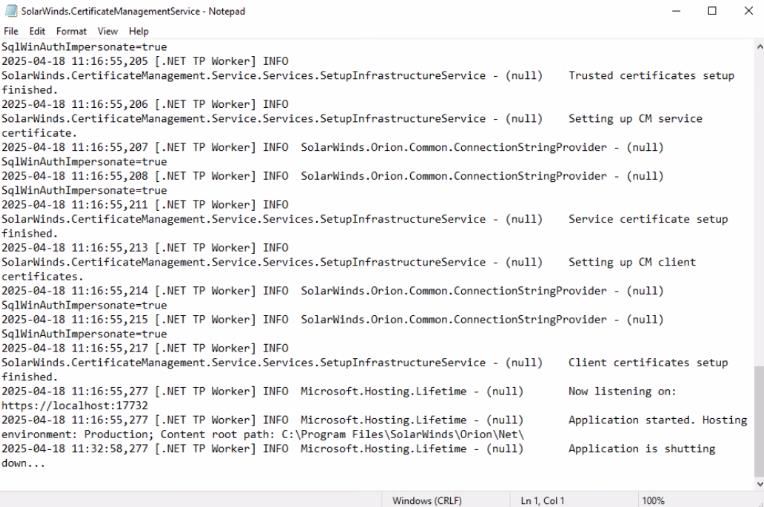This screenshot has width=764, height=507.
Task: Click the 100% zoom status indicator
Action: tap(653, 501)
